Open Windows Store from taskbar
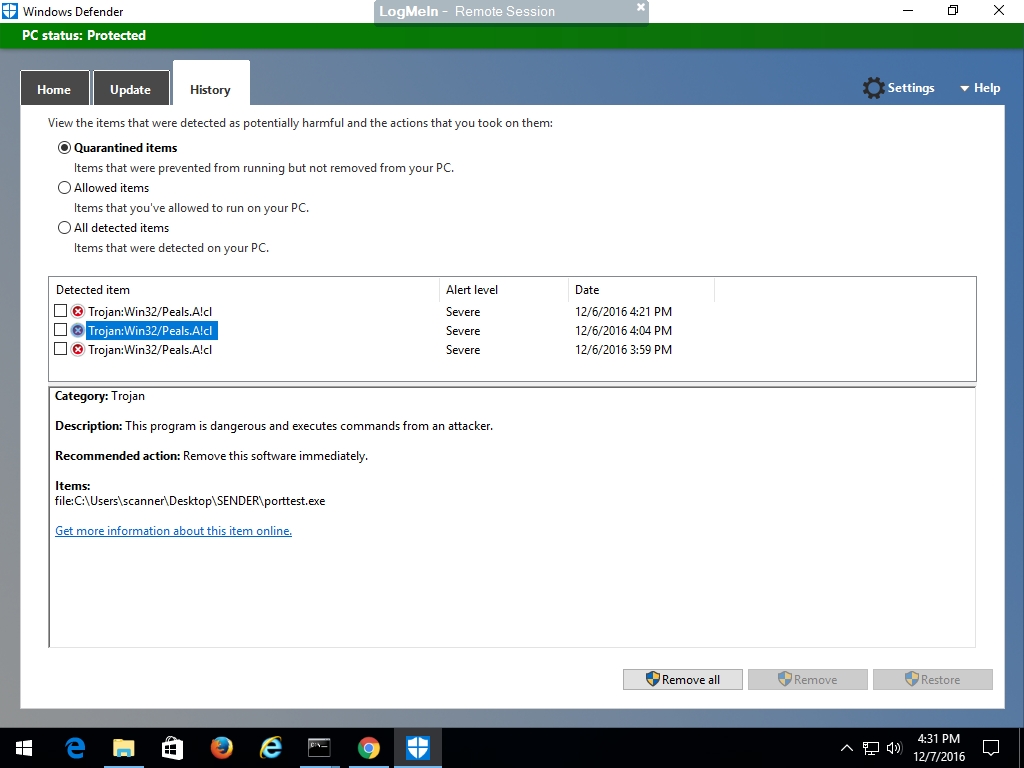This screenshot has height=768, width=1024. click(172, 748)
